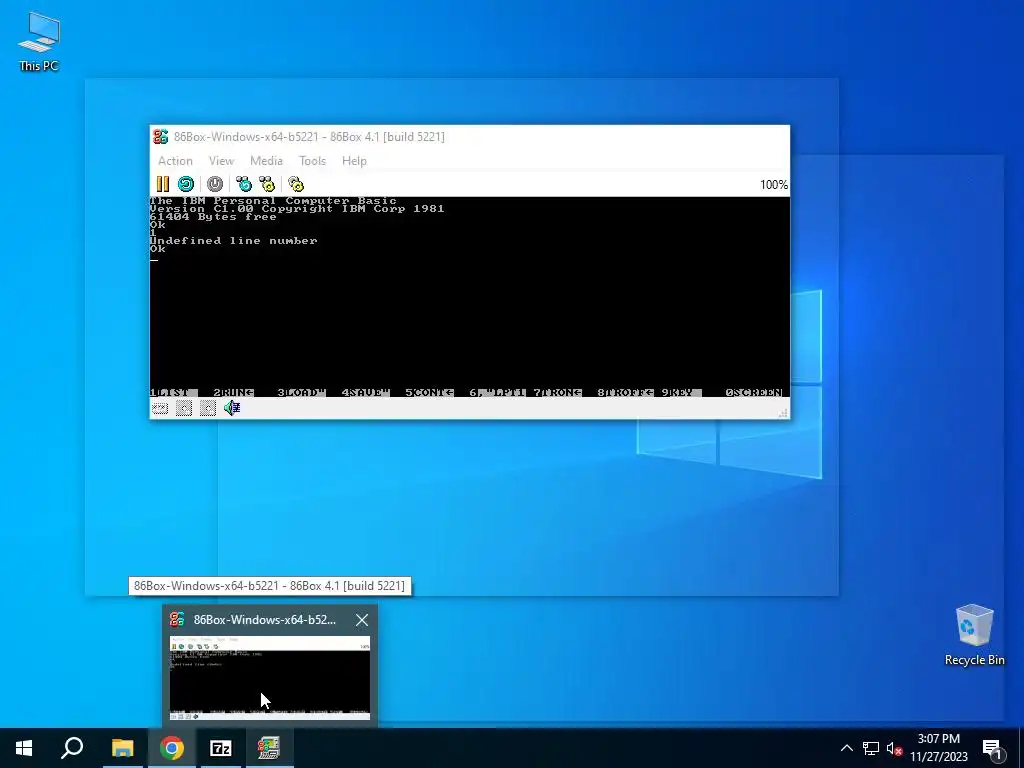Click "61404 Bytes free" line
This screenshot has height=768, width=1024.
click(x=213, y=216)
